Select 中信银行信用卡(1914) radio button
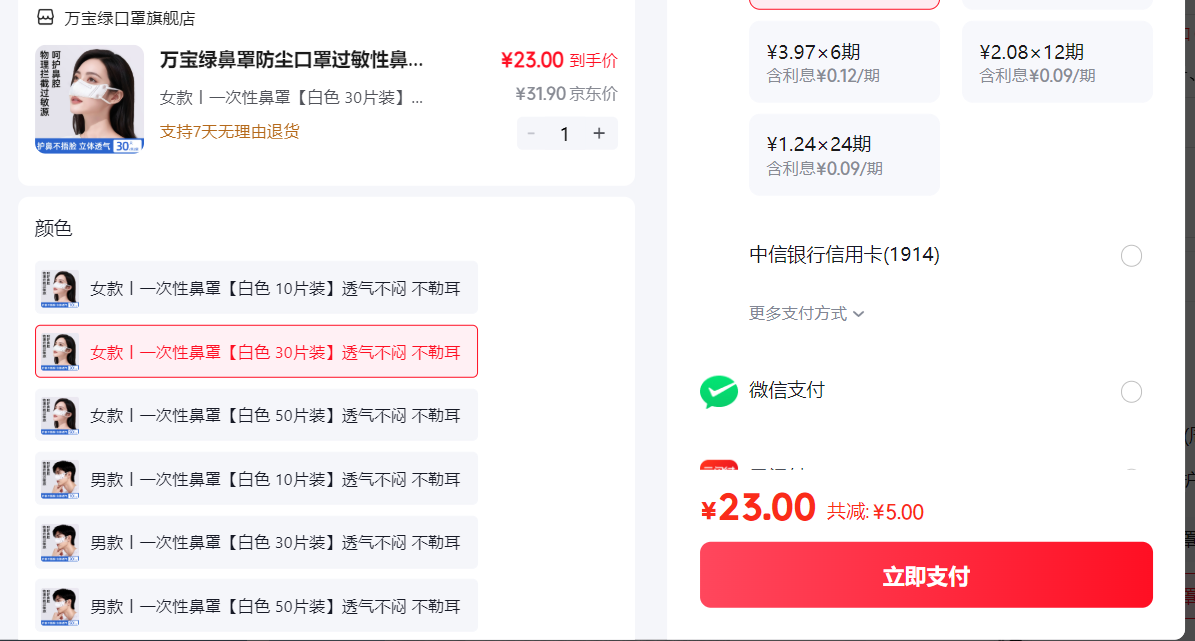The height and width of the screenshot is (641, 1195). [x=1131, y=256]
